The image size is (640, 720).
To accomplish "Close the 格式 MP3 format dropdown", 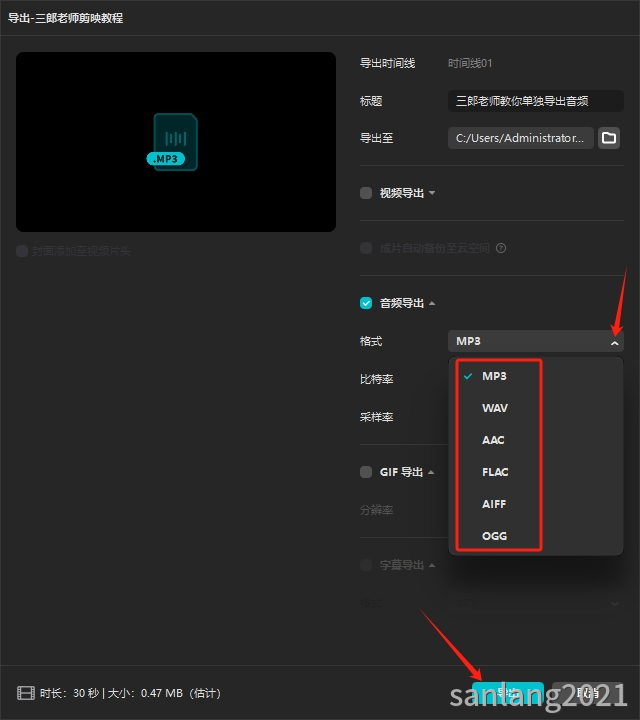I will [x=536, y=341].
